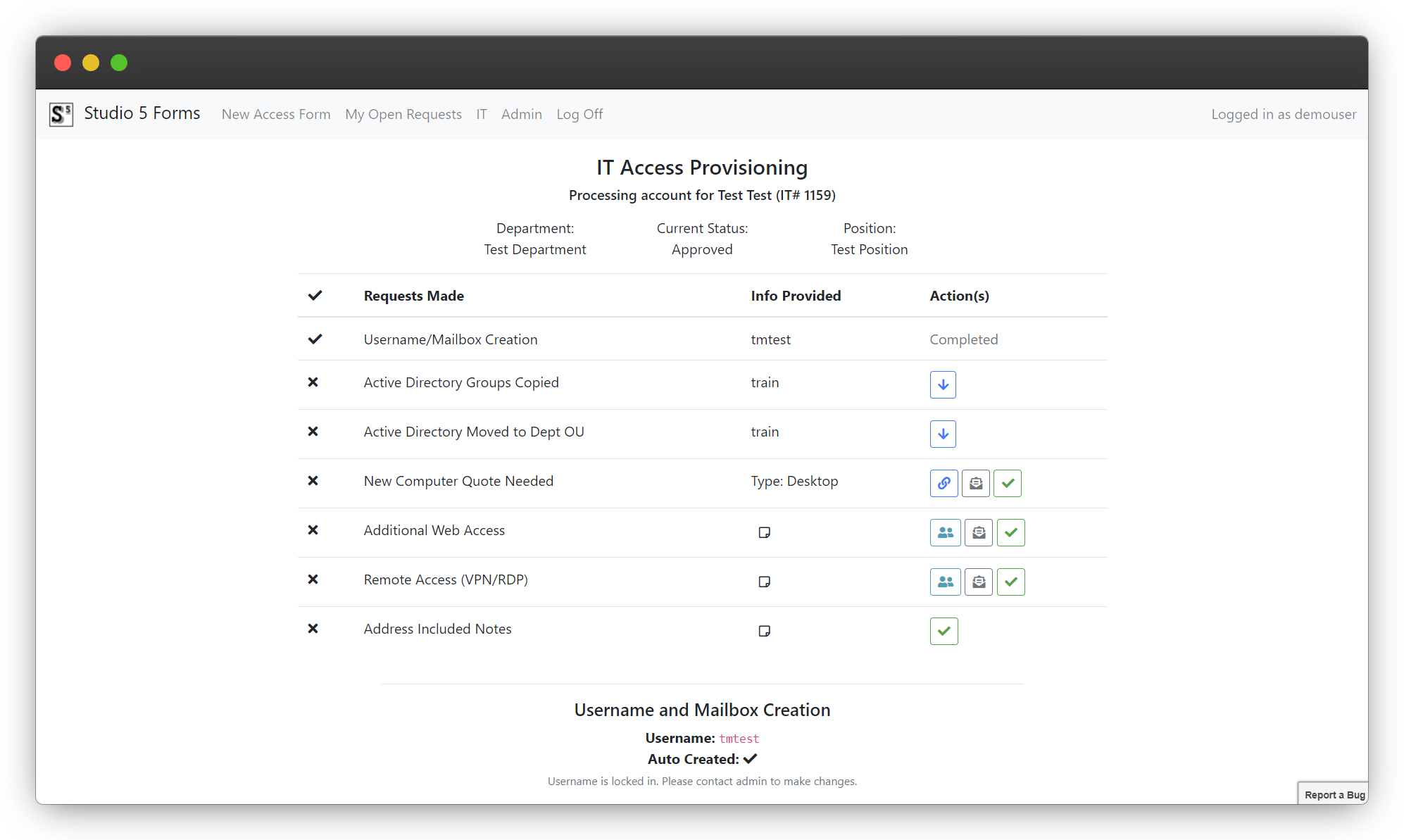
Task: Click the X status for AD Moved to Dept OU
Action: (x=313, y=432)
